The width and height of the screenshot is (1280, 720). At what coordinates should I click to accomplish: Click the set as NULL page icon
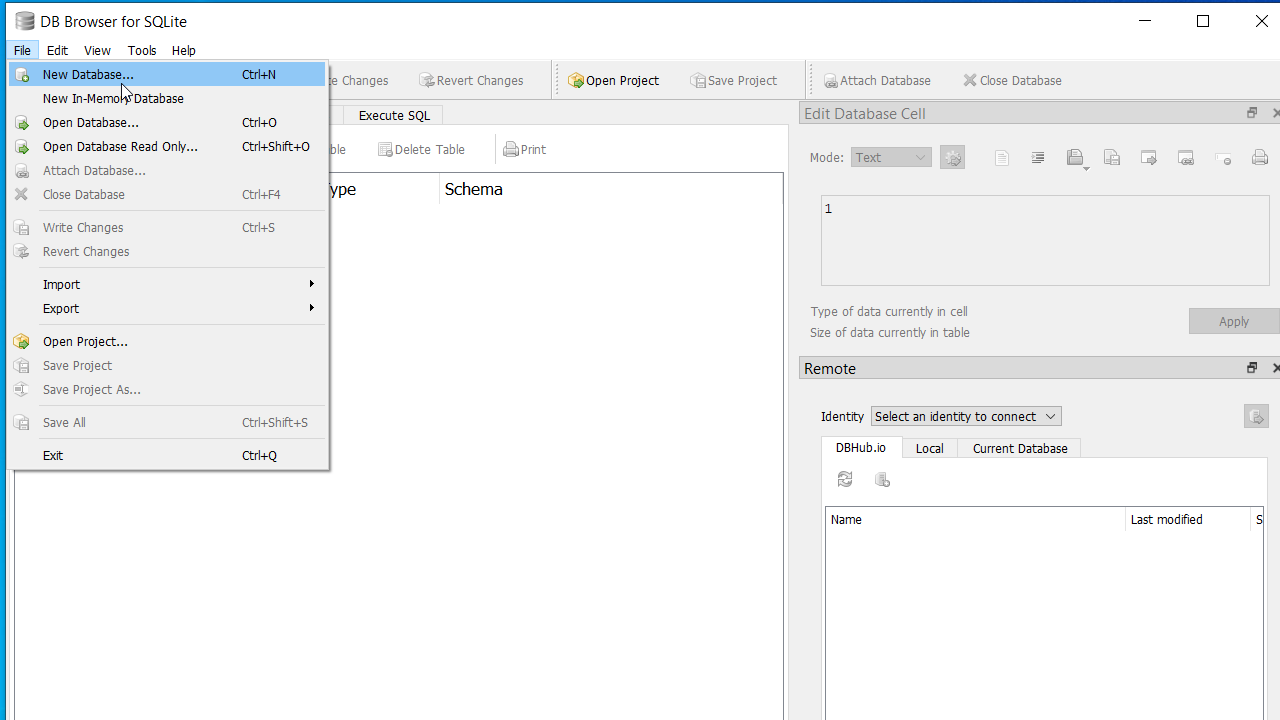[1002, 157]
